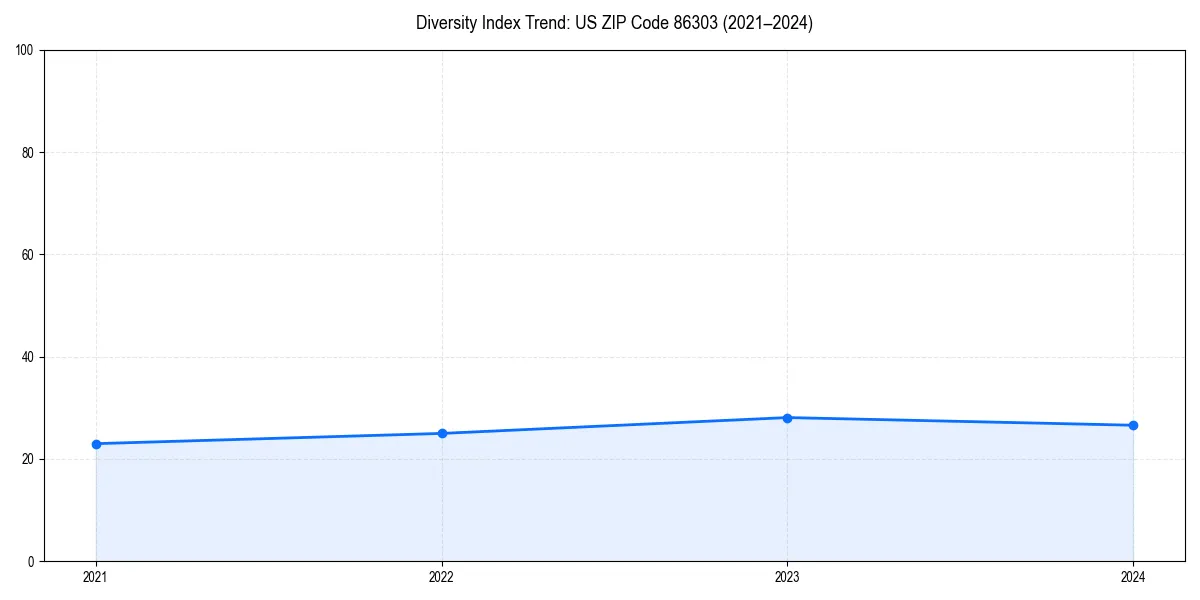Screen dimensions: 1200x600
Task: Select the 2023 data point marker
Action: point(788,417)
